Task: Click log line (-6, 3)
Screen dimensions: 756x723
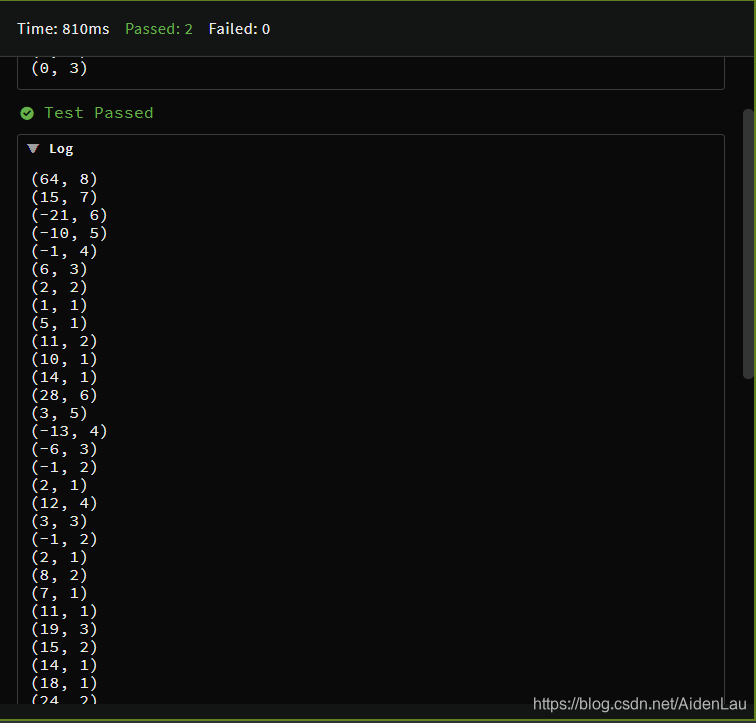Action: [x=64, y=449]
